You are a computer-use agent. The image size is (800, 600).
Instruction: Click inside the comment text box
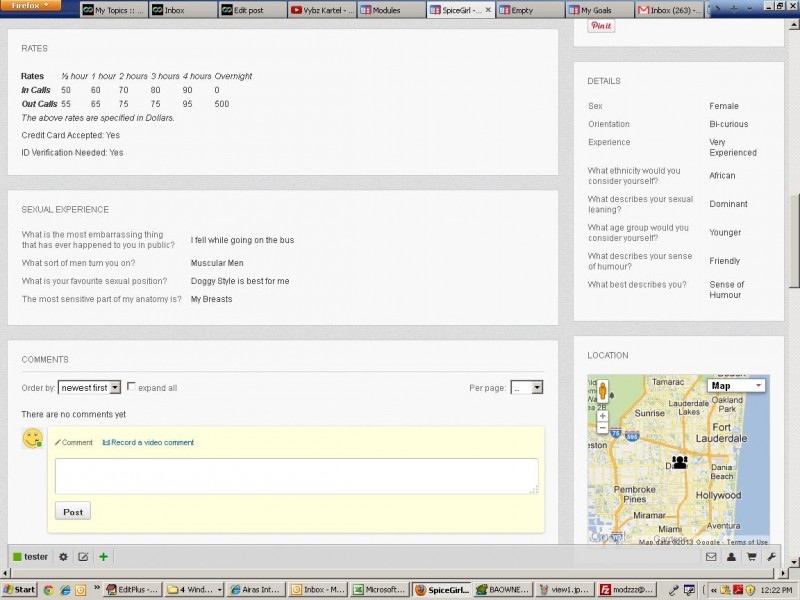[x=296, y=475]
